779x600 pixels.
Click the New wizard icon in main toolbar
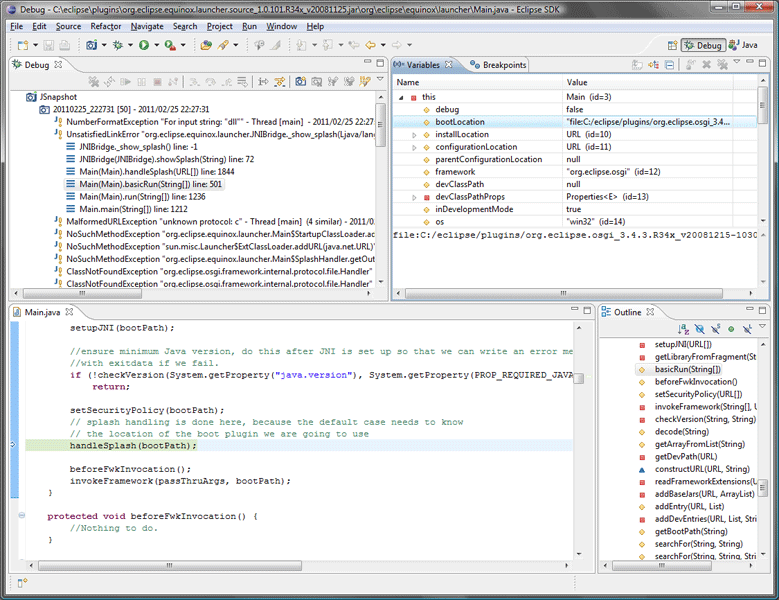click(x=22, y=45)
